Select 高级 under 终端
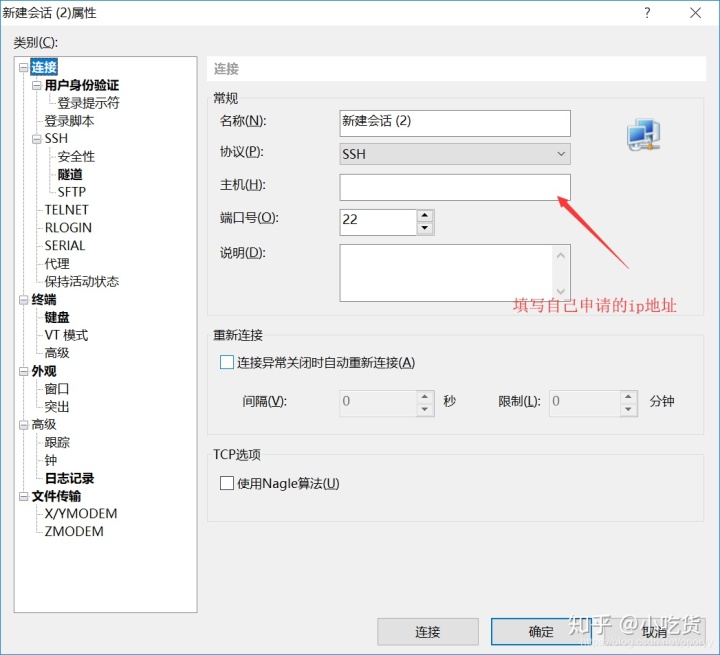The width and height of the screenshot is (720, 655). tap(57, 353)
